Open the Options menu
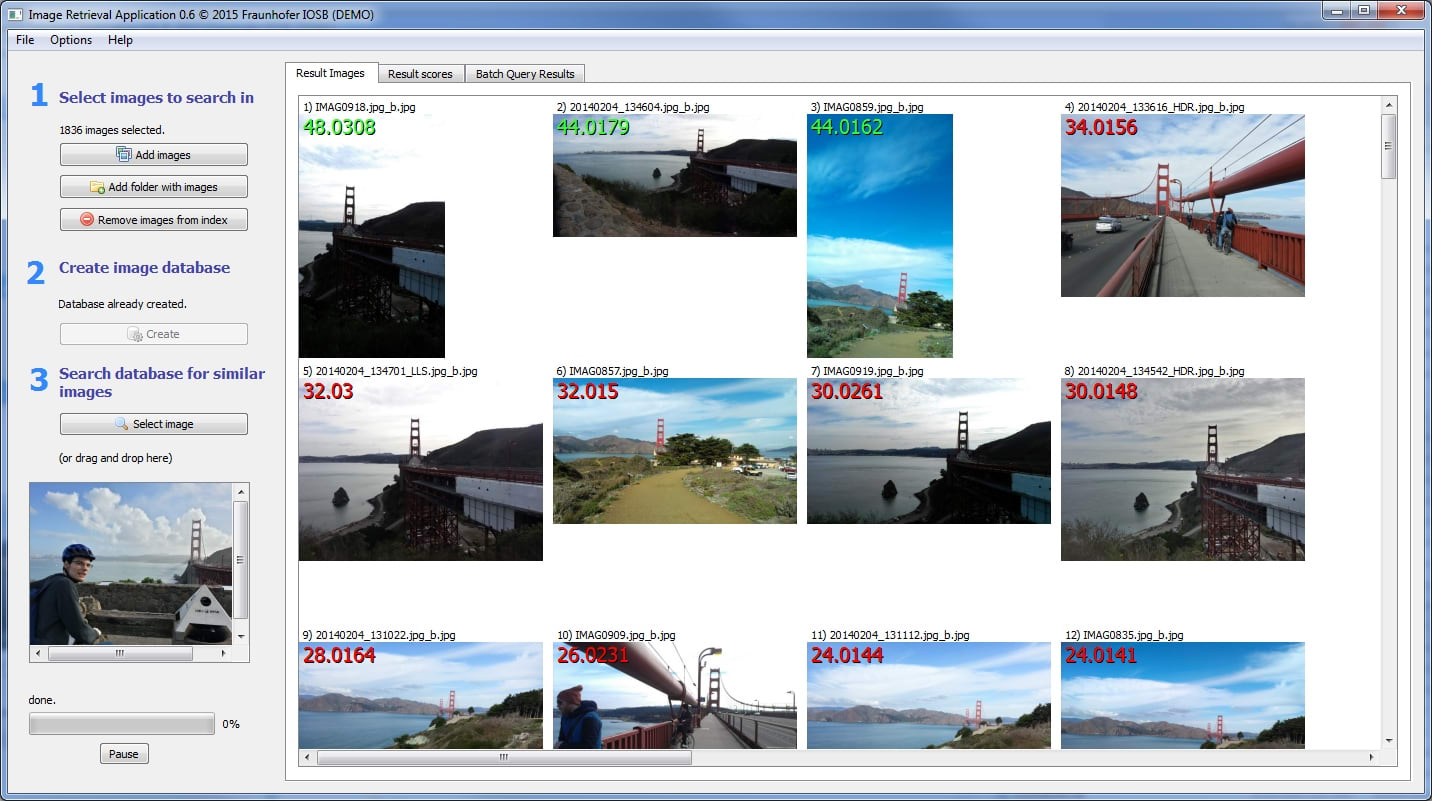This screenshot has width=1432, height=801. pyautogui.click(x=71, y=40)
